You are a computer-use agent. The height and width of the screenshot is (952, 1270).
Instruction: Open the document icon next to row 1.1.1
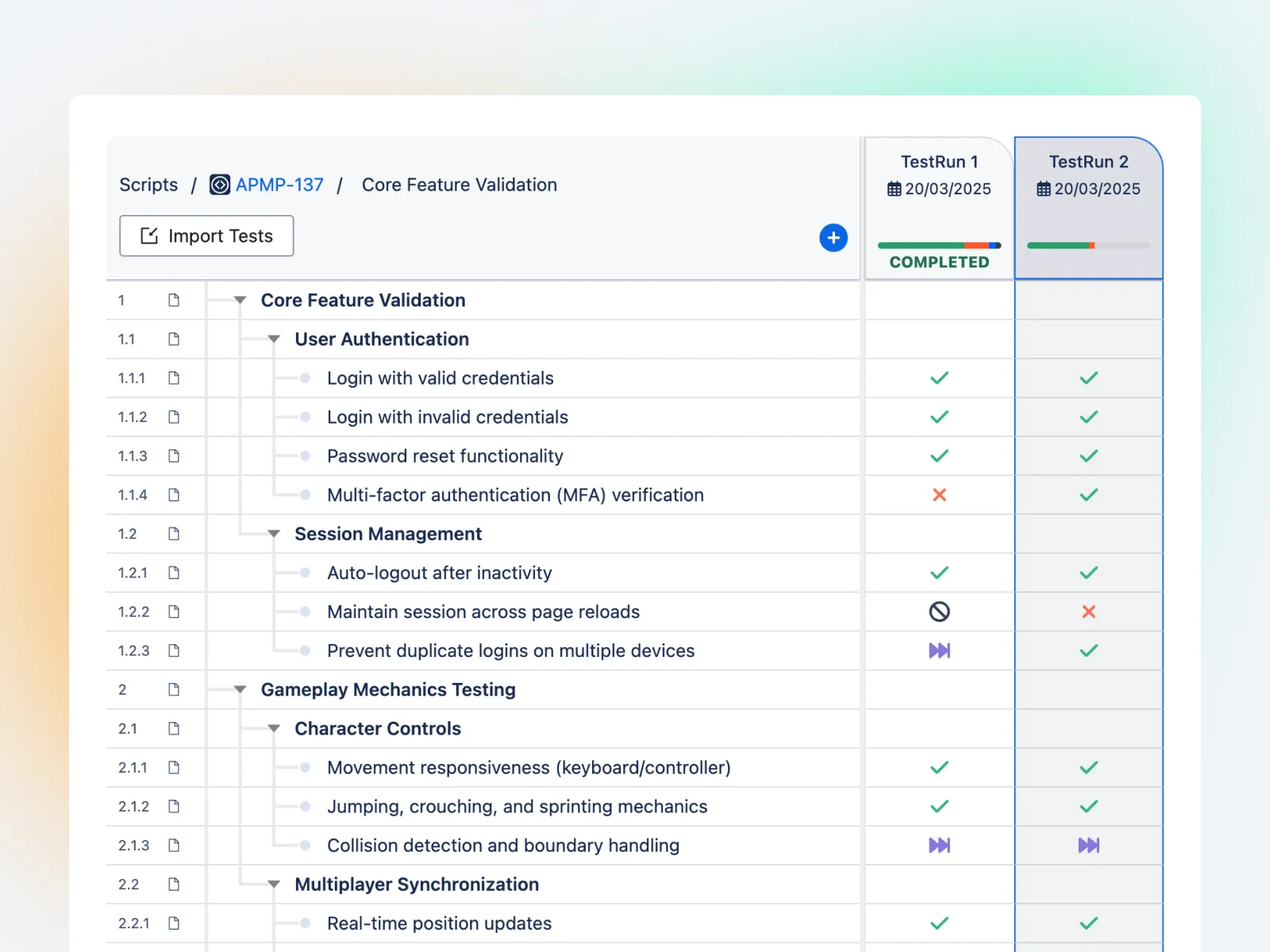pyautogui.click(x=174, y=378)
